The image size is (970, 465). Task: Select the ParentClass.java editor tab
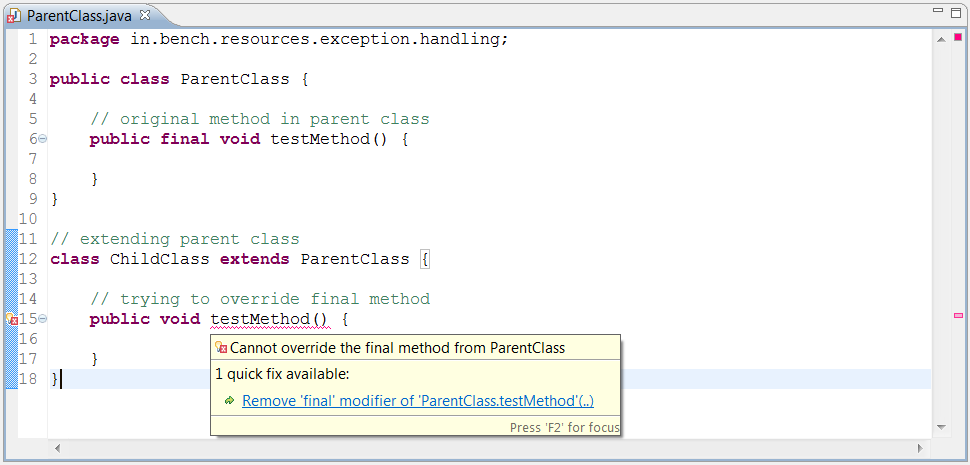coord(78,16)
